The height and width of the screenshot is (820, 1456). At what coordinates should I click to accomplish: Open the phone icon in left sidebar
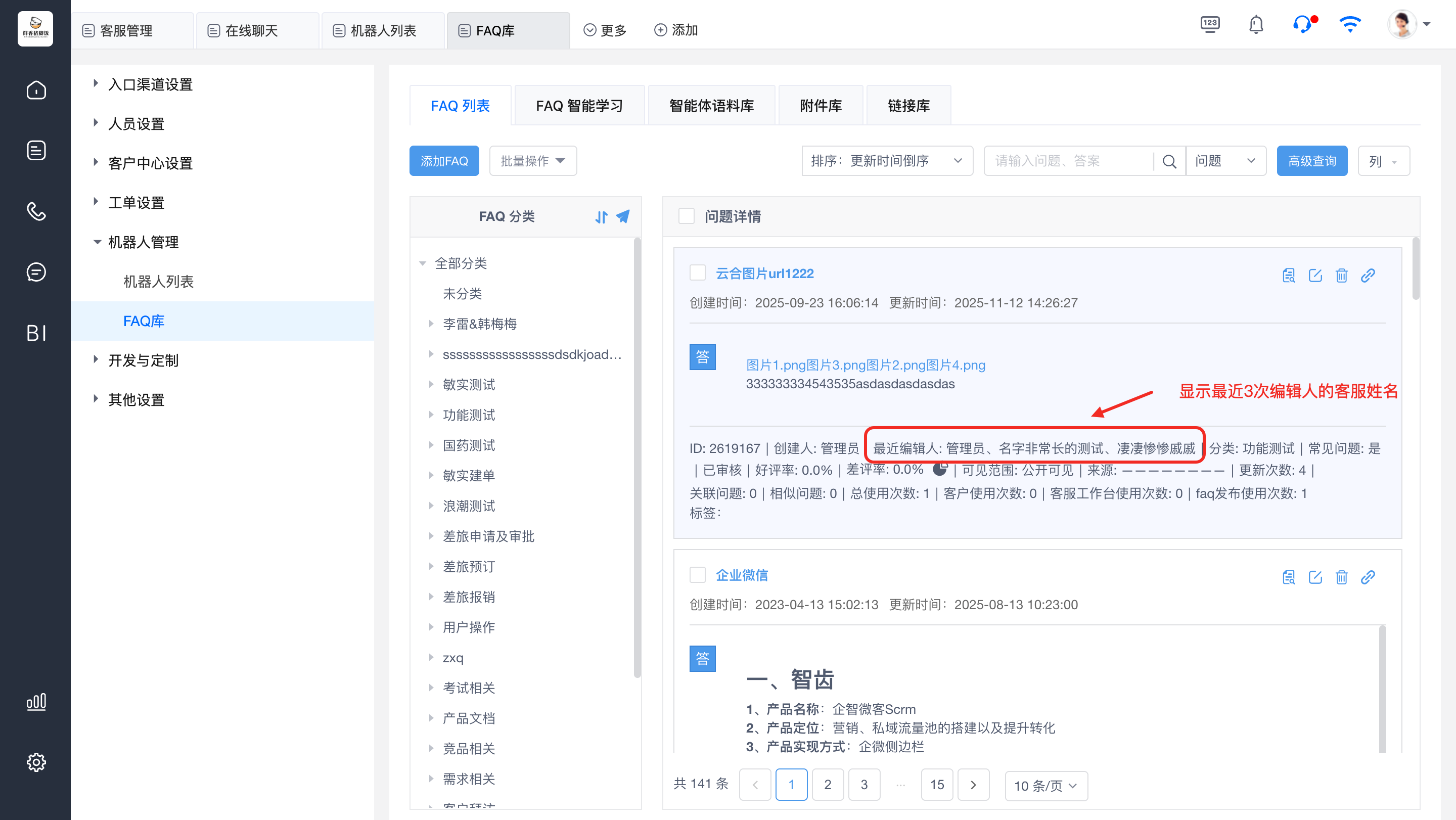point(35,211)
